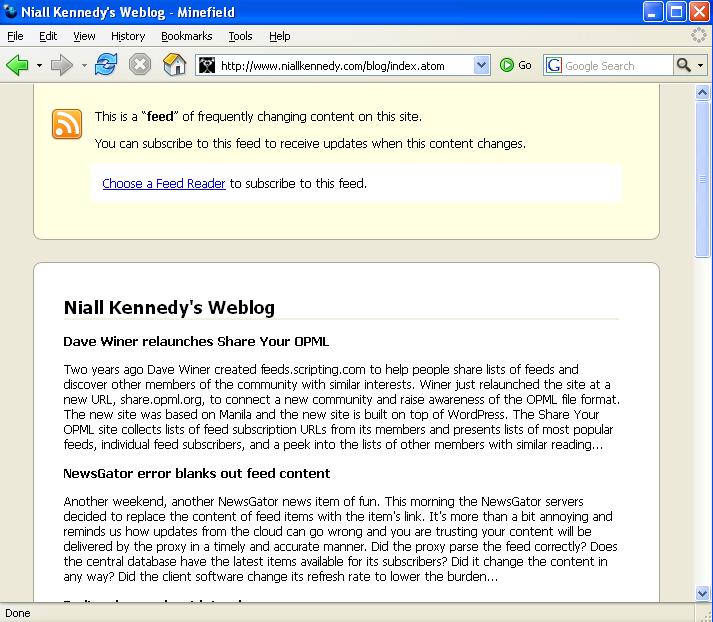Viewport: 713px width, 622px height.
Task: Click 'You can subscribe to this feed' sentence
Action: [x=310, y=144]
